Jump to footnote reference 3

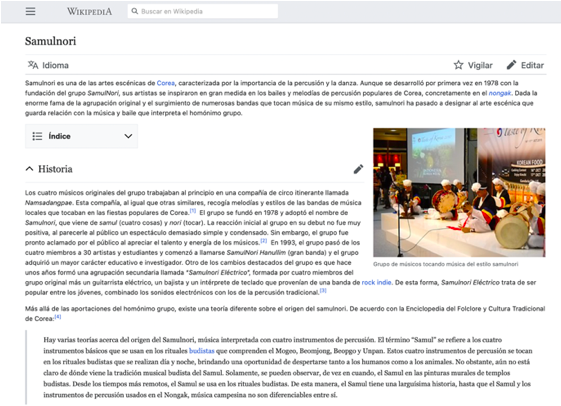323,291
